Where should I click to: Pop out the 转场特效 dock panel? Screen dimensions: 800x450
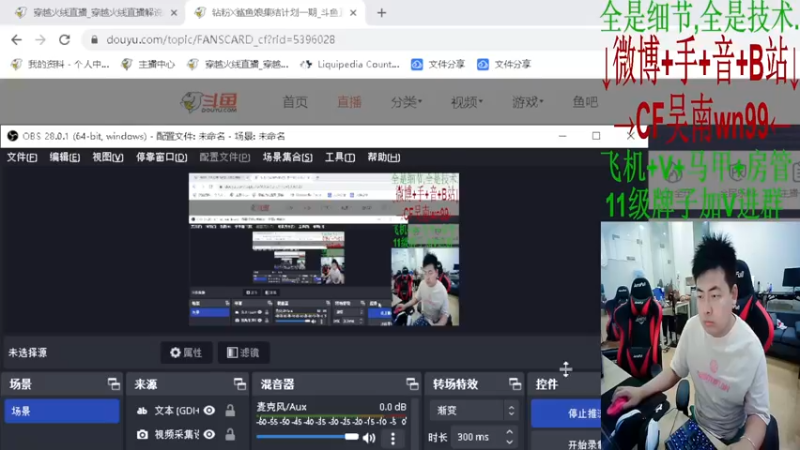pos(515,384)
